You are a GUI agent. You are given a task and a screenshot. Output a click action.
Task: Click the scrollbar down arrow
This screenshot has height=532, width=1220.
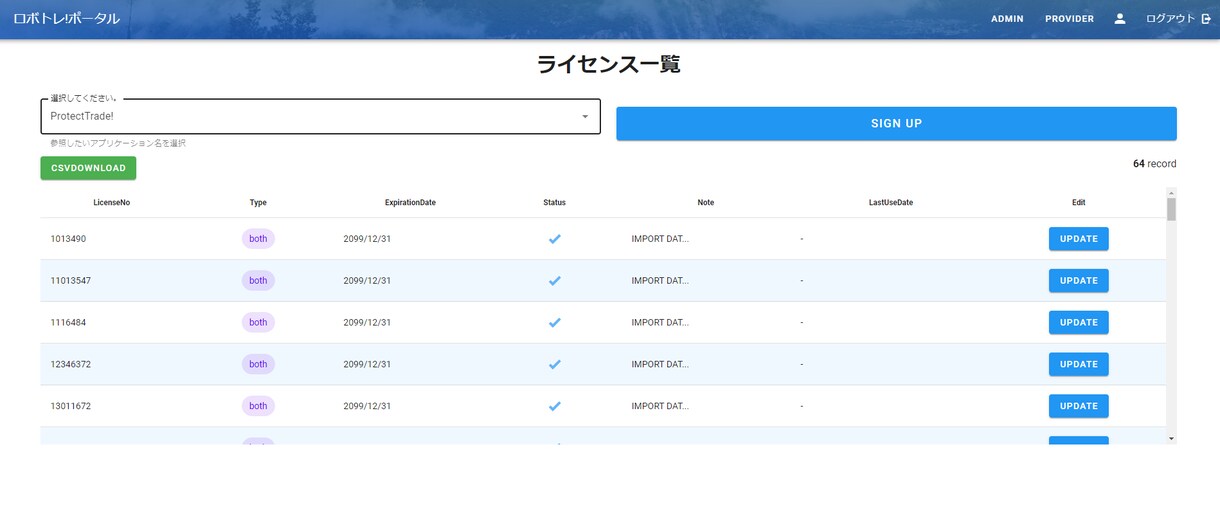tap(1171, 438)
